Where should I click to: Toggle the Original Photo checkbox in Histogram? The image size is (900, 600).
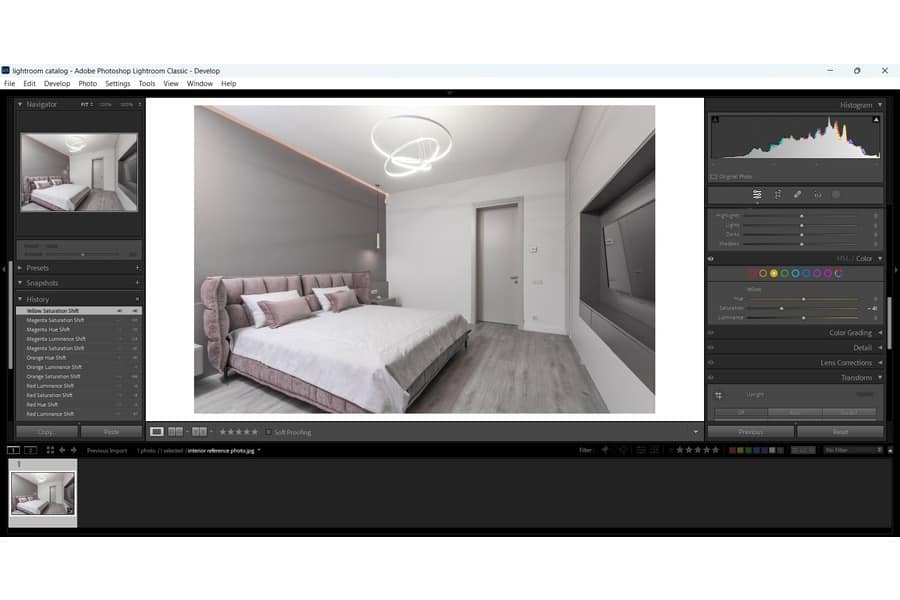[713, 177]
